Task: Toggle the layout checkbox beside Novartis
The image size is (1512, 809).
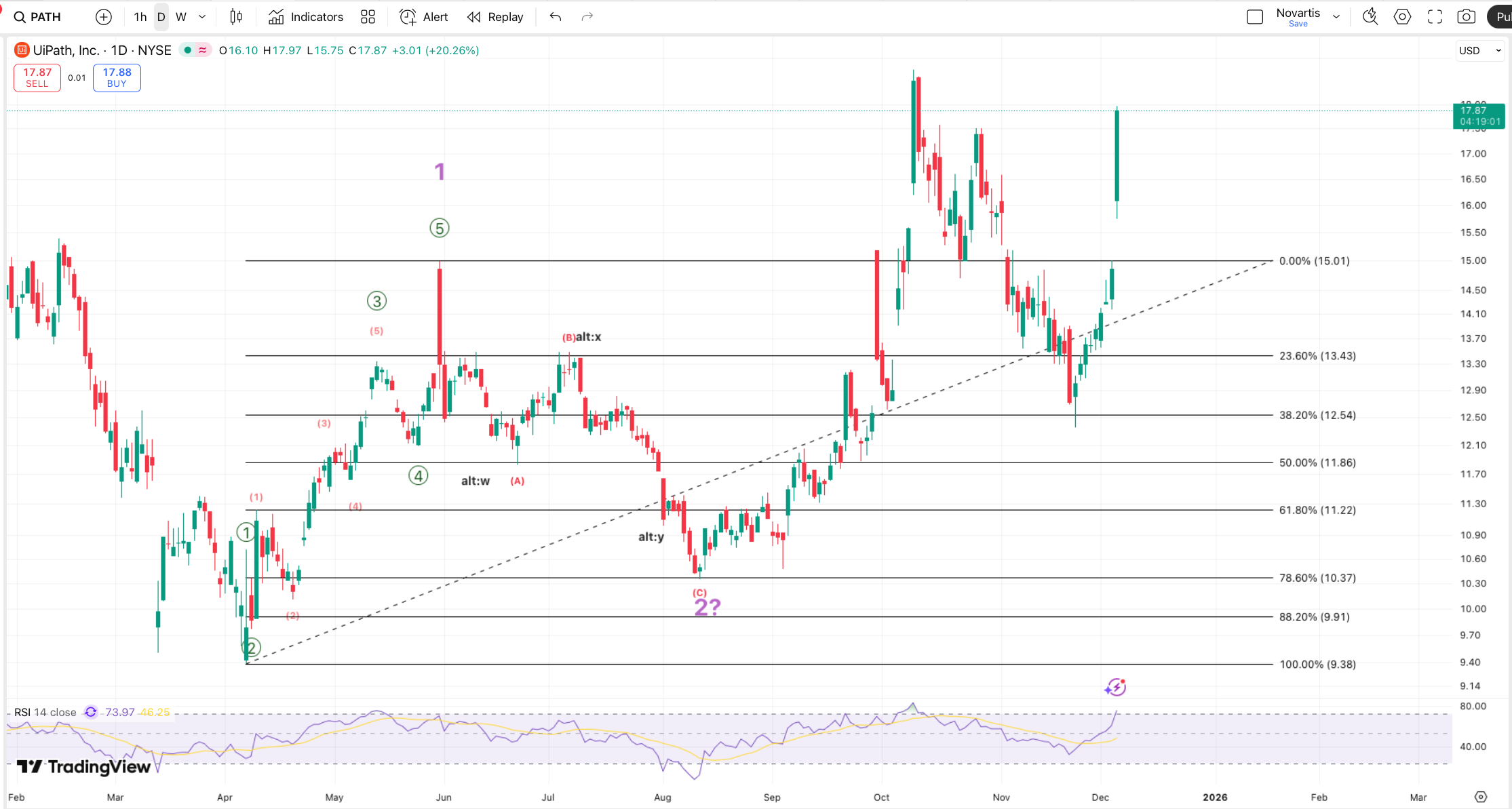Action: [x=1254, y=17]
